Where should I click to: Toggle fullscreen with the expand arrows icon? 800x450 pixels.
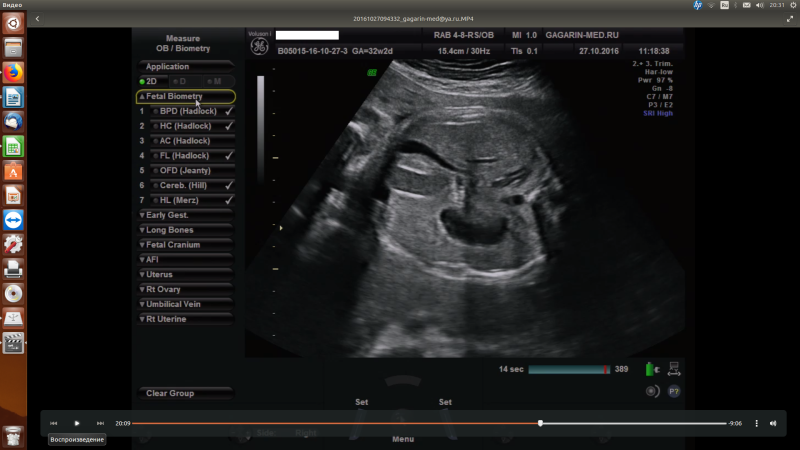(790, 19)
